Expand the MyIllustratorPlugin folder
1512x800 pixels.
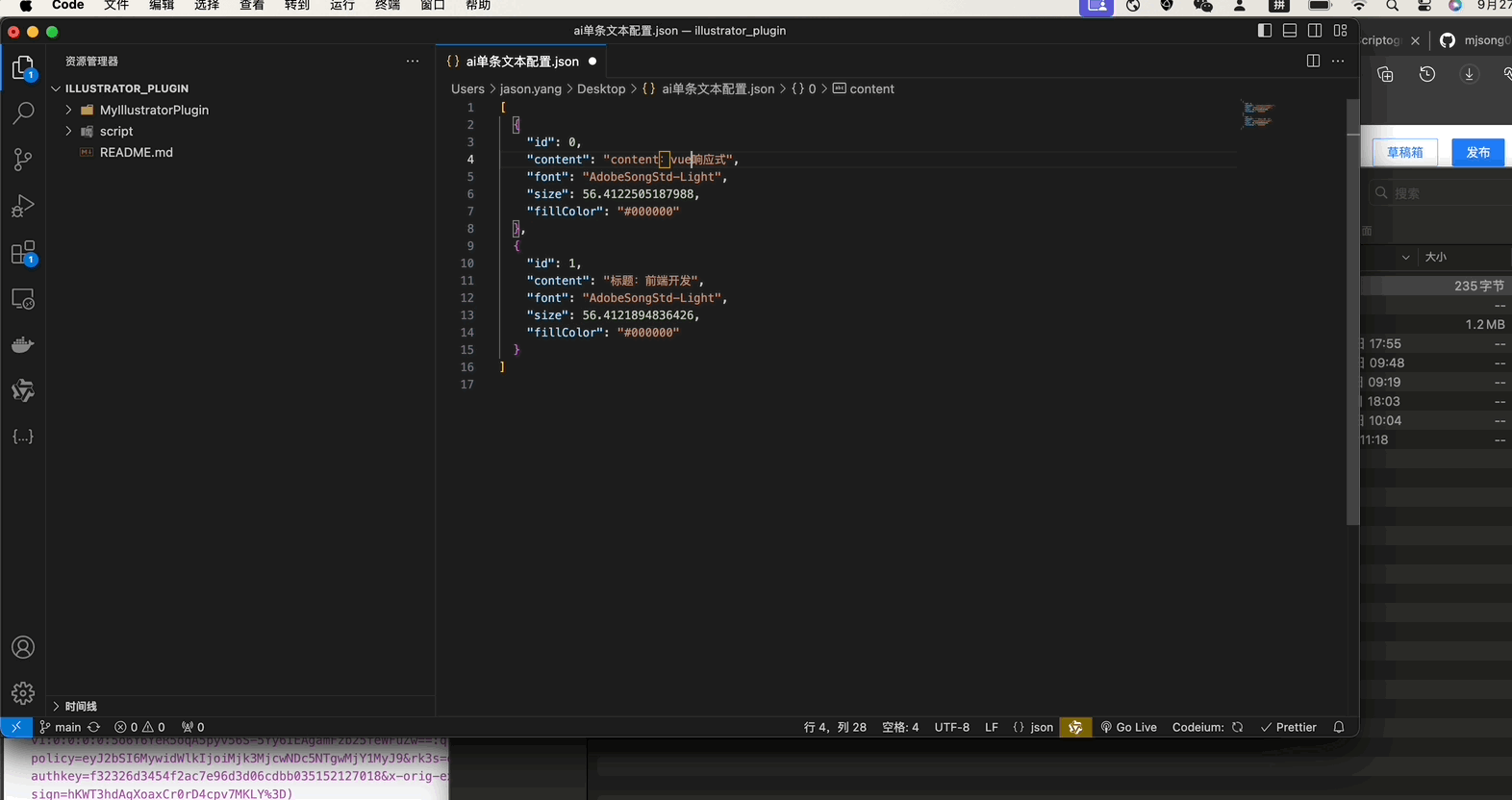(x=68, y=110)
